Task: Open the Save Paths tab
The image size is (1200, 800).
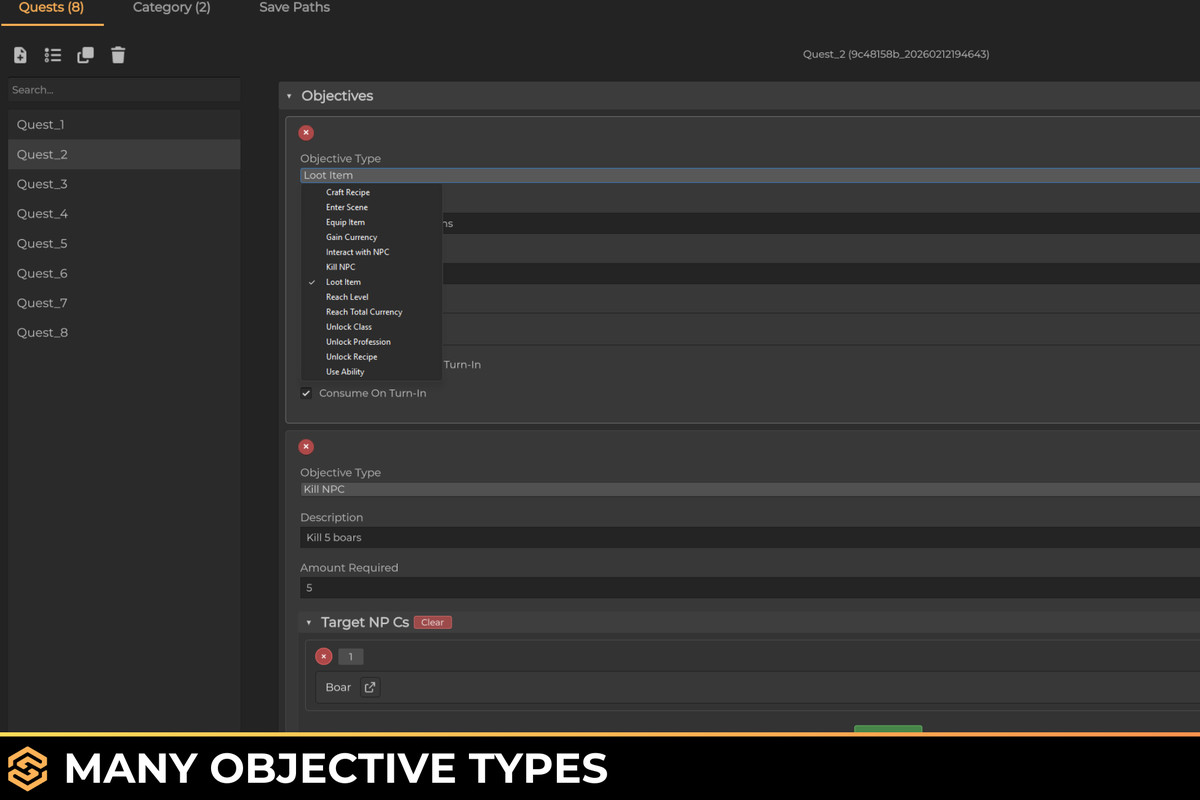Action: pyautogui.click(x=294, y=8)
